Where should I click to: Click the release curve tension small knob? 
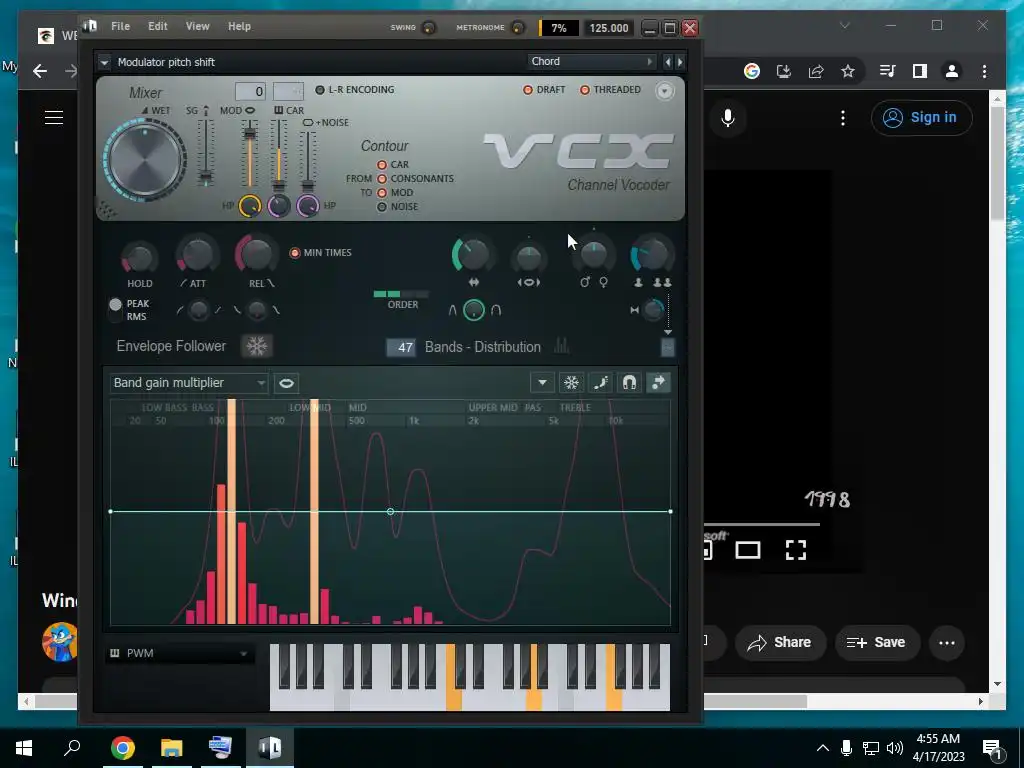click(257, 310)
